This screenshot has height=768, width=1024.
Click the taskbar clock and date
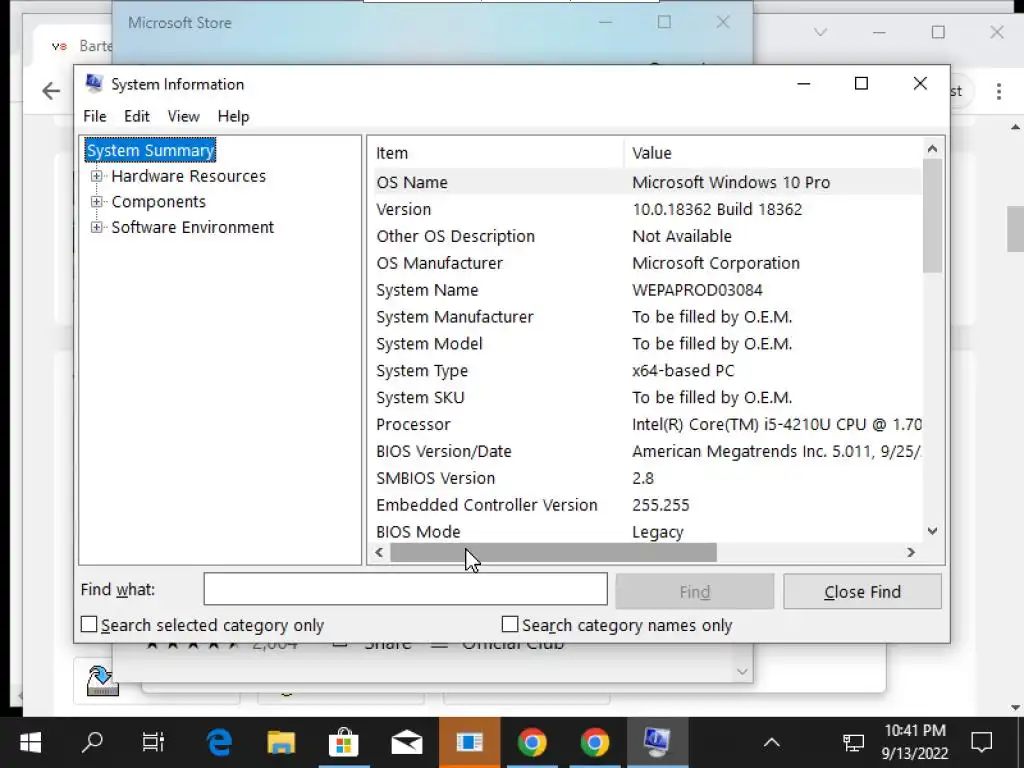(915, 742)
